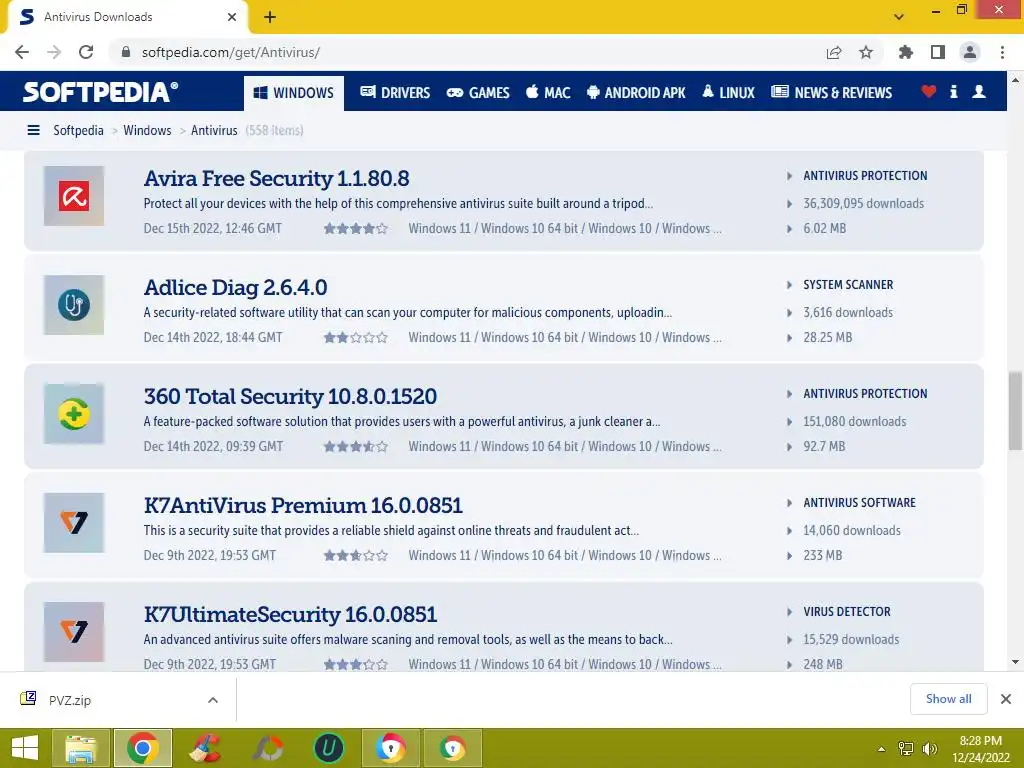Open Adlice Diag 2.6.4.0 title link
The image size is (1024, 768).
click(235, 287)
